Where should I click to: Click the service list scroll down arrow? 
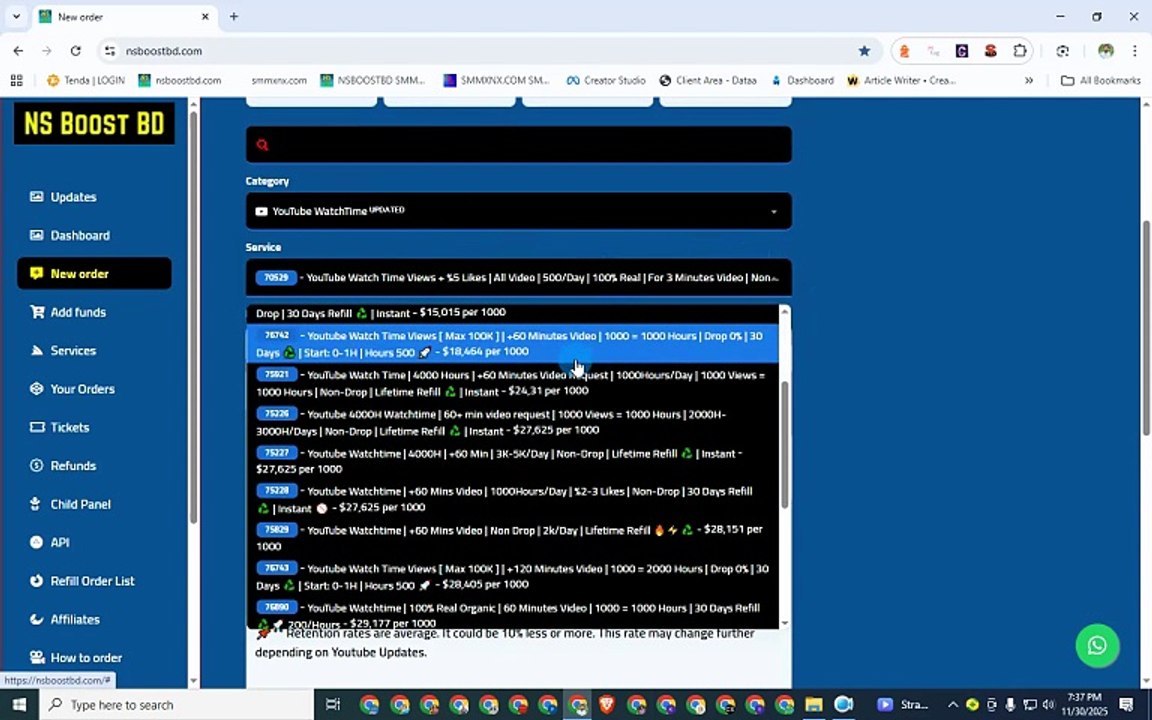tap(785, 623)
